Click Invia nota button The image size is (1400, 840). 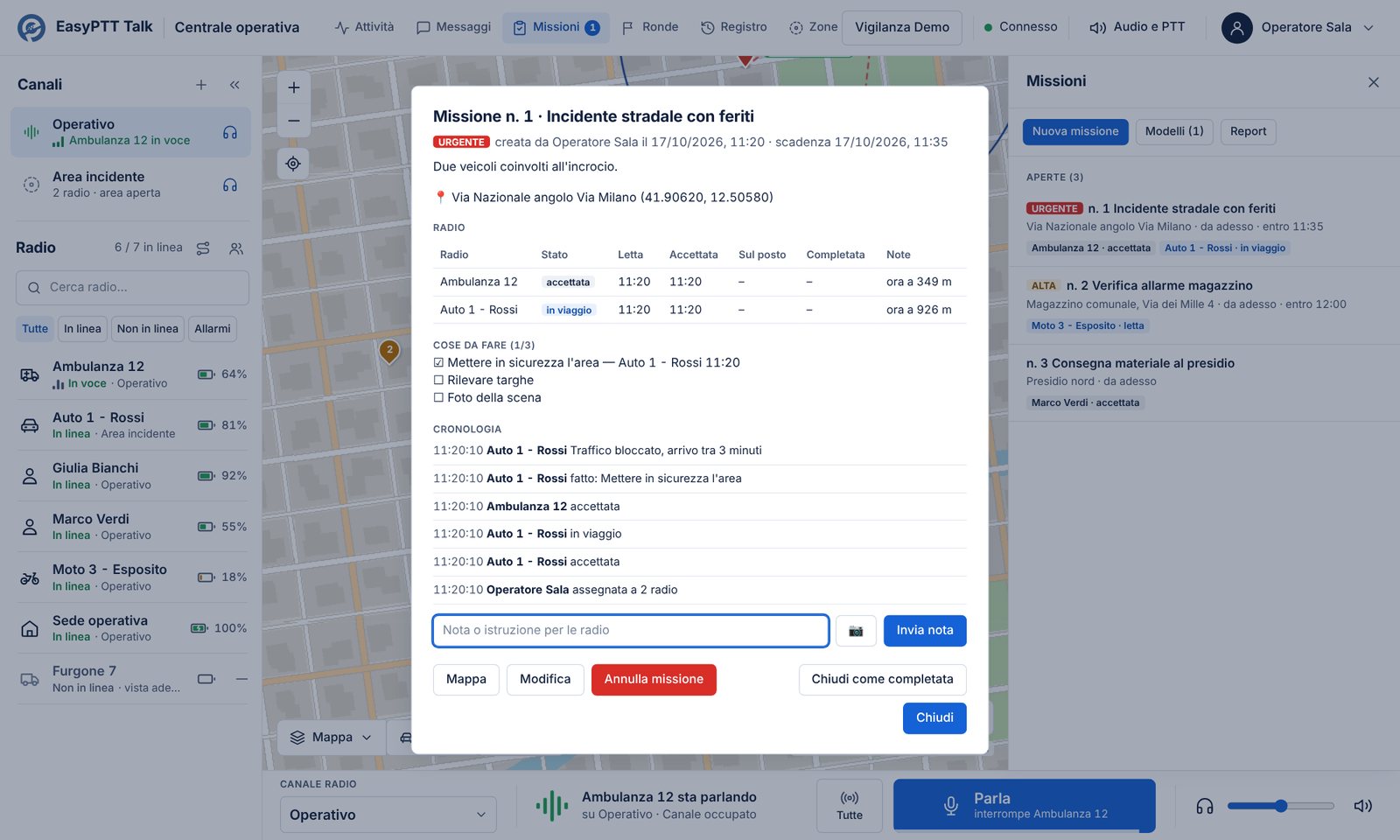(925, 631)
